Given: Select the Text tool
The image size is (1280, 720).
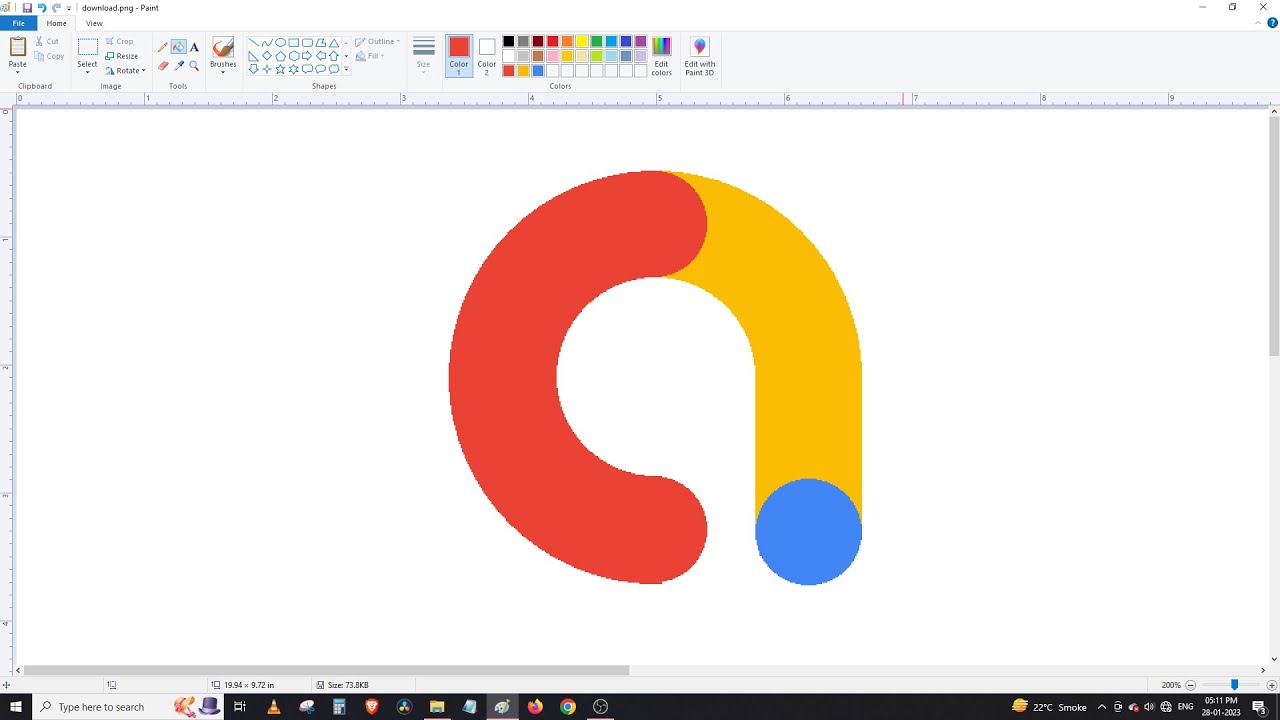Looking at the screenshot, I should [x=194, y=47].
